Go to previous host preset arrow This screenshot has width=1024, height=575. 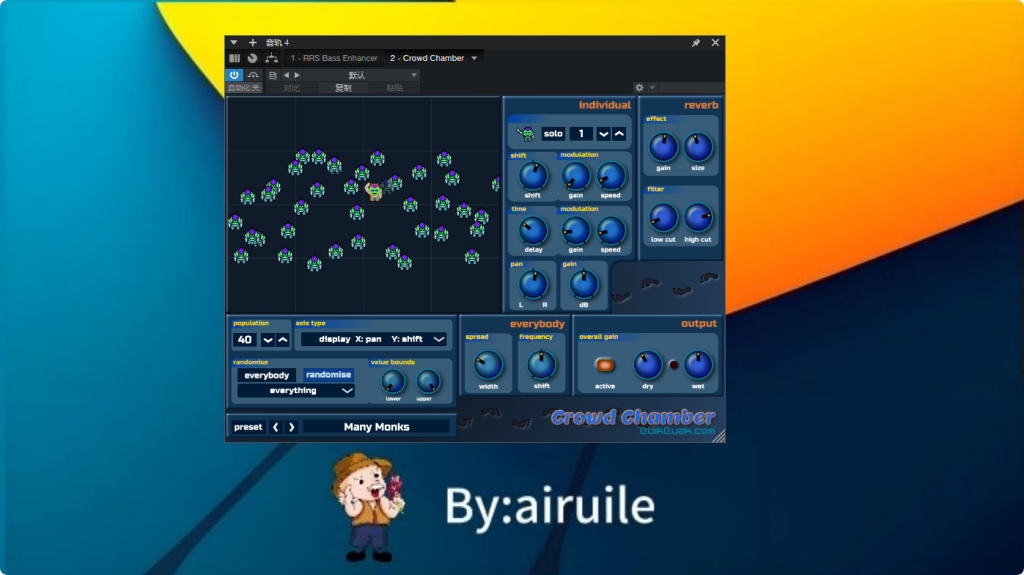point(286,75)
